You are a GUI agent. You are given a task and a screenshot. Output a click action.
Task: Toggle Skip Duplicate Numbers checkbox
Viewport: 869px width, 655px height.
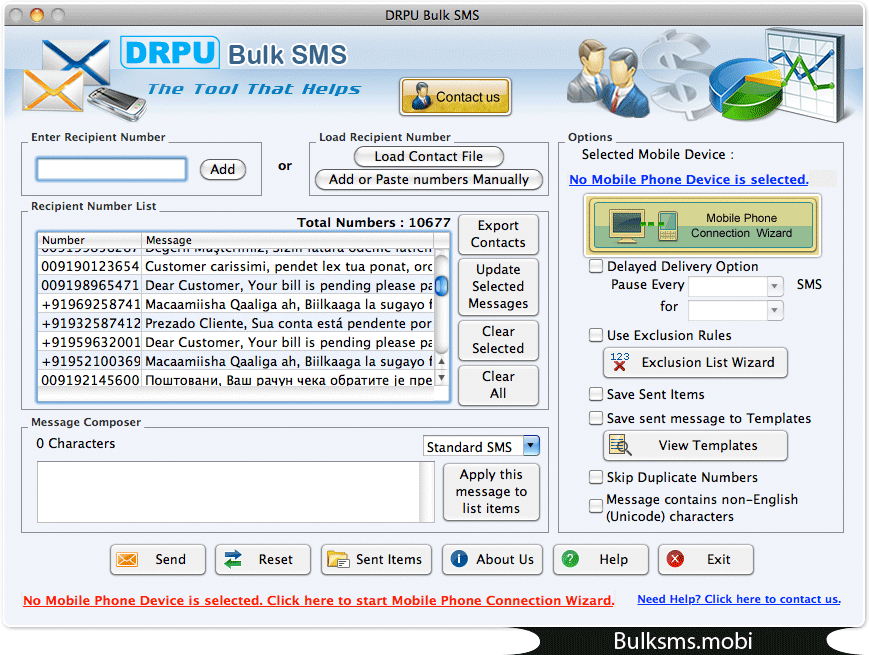596,477
